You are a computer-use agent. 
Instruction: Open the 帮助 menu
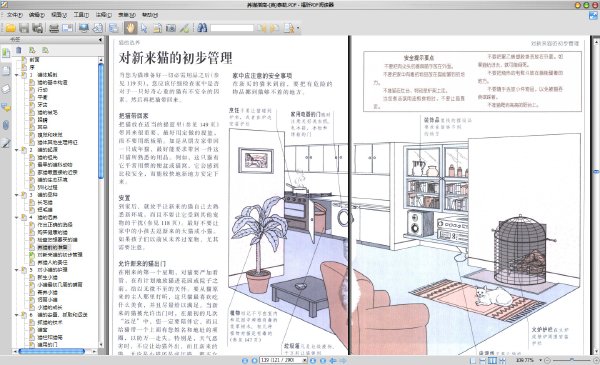click(150, 15)
